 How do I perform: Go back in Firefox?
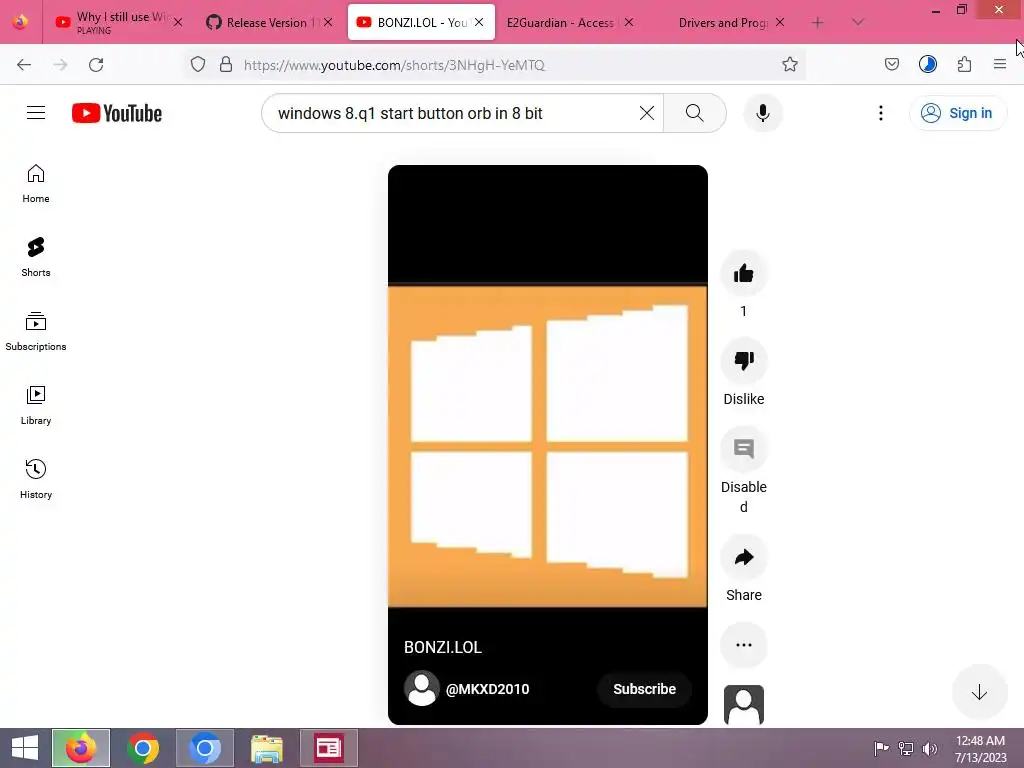[24, 65]
